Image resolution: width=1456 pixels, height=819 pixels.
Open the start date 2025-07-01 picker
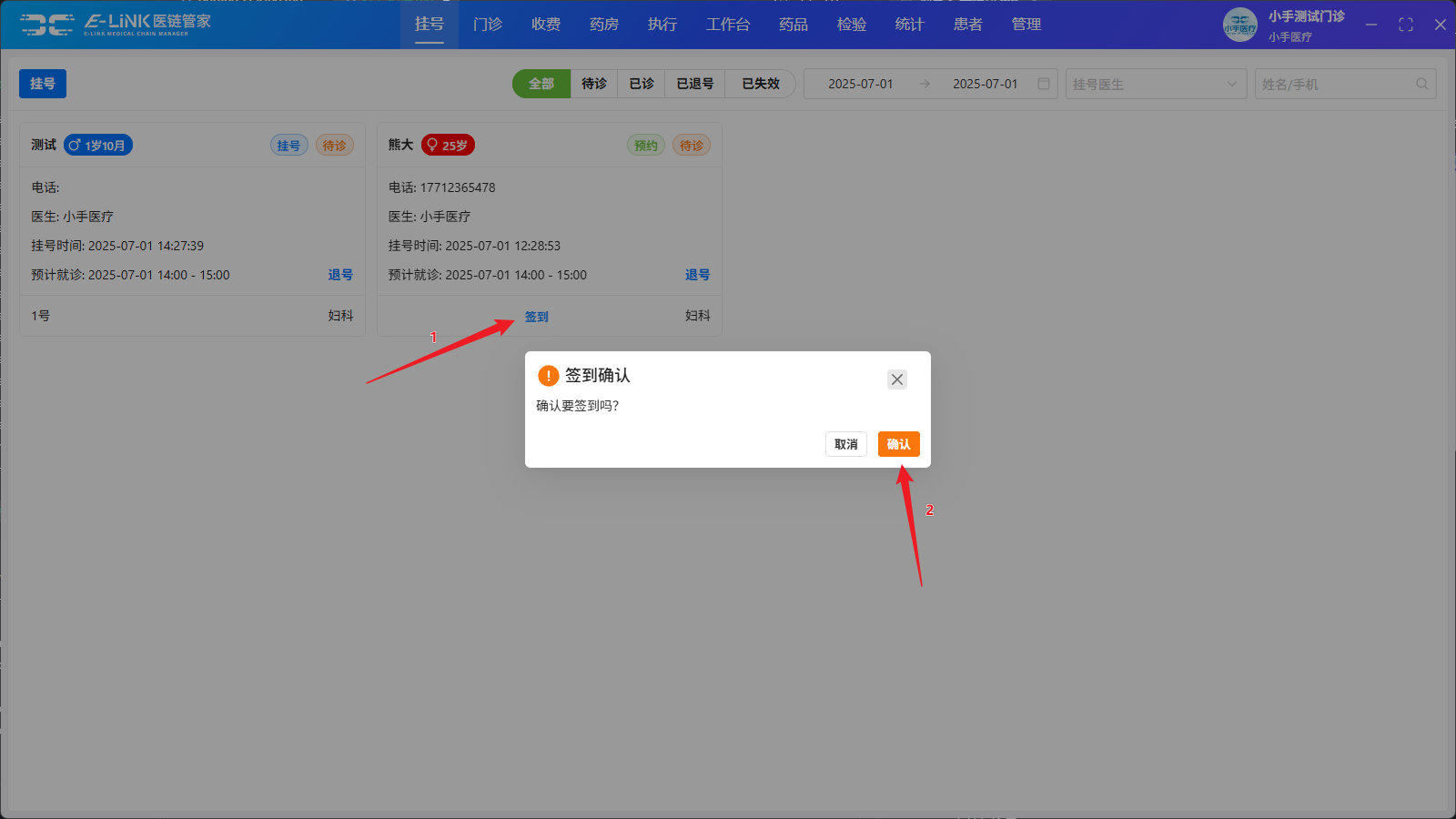tap(860, 84)
